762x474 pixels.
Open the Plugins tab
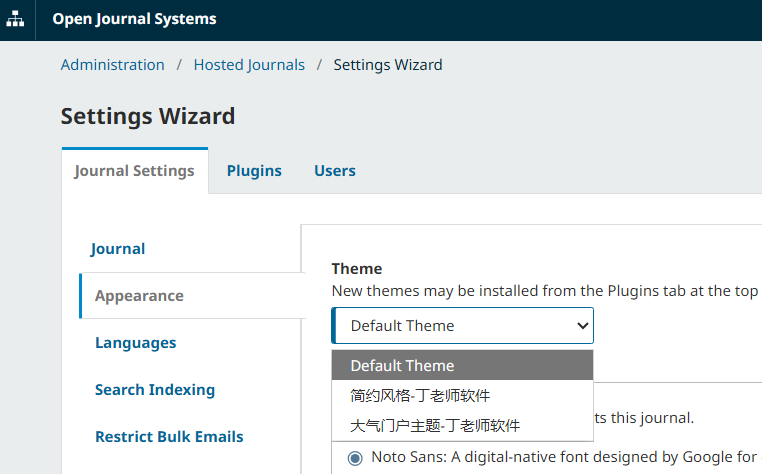point(254,171)
